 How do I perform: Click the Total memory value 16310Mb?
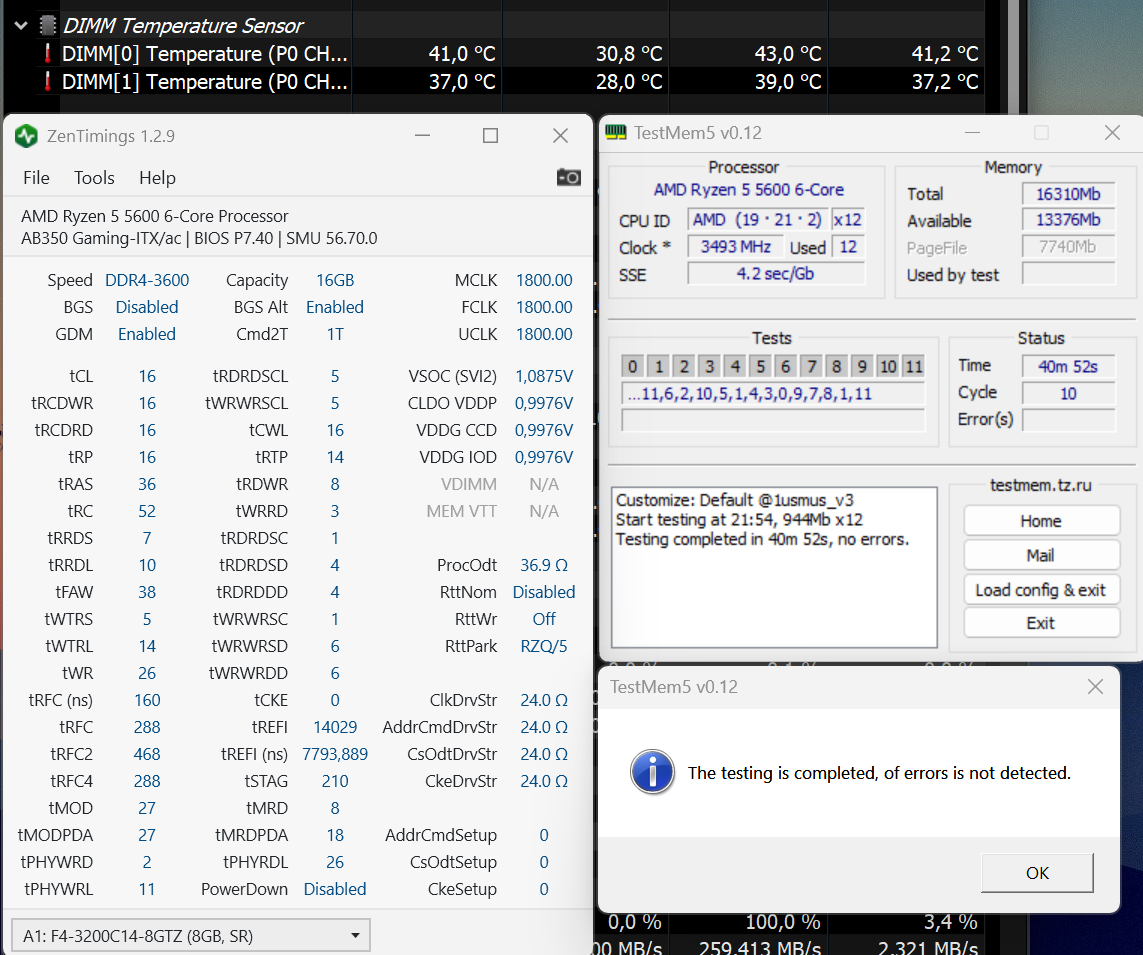[x=1069, y=194]
